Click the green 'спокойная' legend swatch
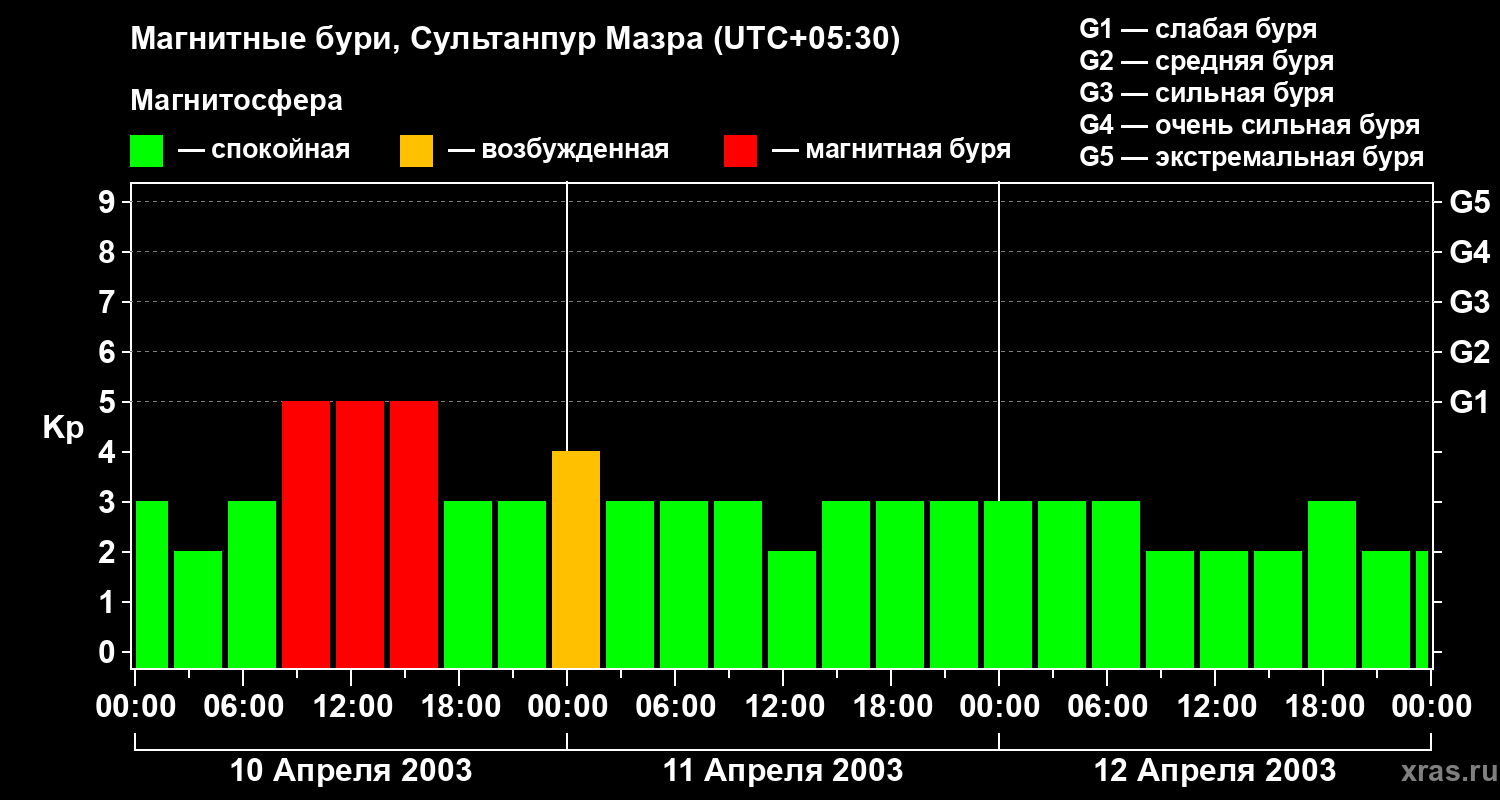Image resolution: width=1500 pixels, height=800 pixels. pyautogui.click(x=147, y=151)
